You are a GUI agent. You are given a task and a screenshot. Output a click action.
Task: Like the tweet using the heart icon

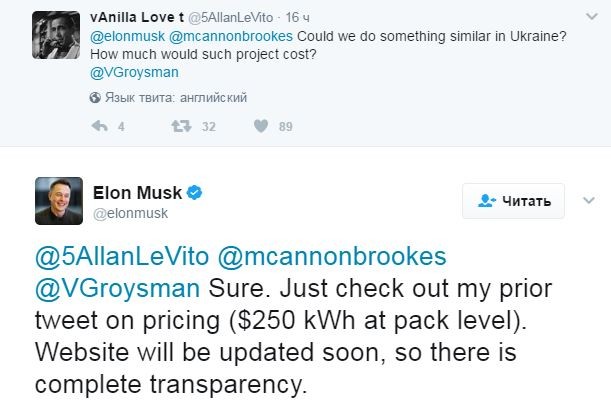(260, 127)
